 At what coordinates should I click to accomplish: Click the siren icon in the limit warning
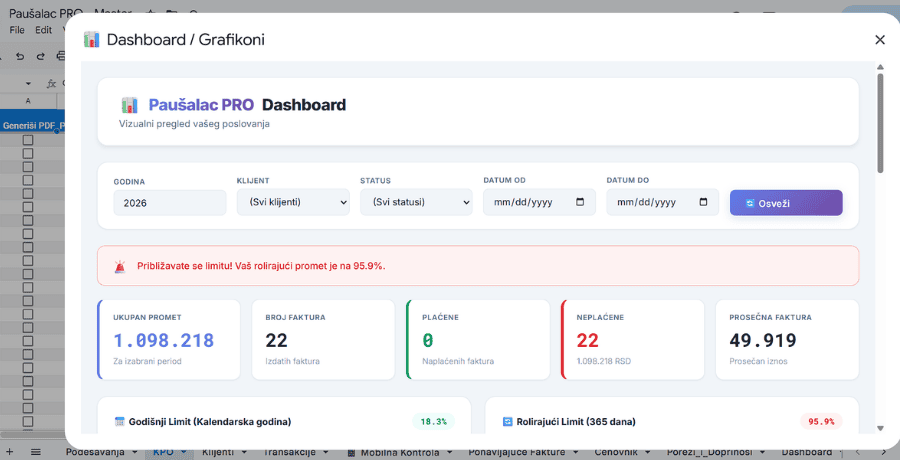point(119,266)
